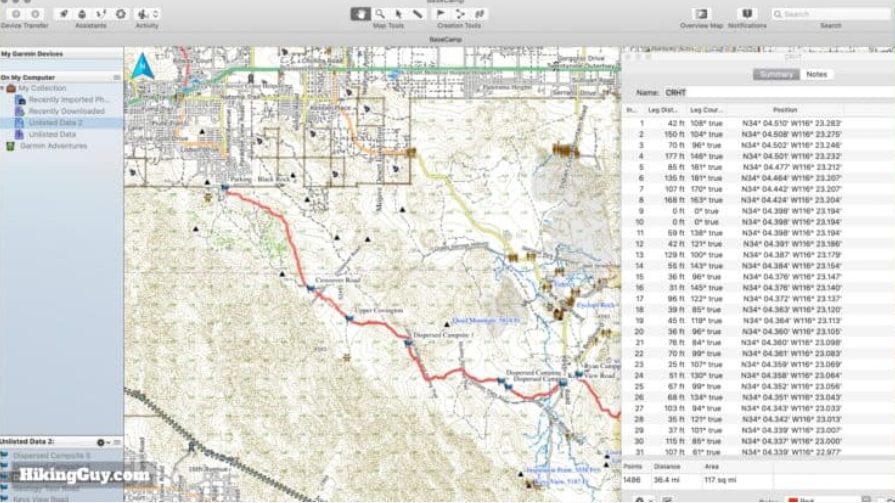The width and height of the screenshot is (895, 503).
Task: Open the Unlisted Data 2 gear menu
Action: [x=103, y=442]
